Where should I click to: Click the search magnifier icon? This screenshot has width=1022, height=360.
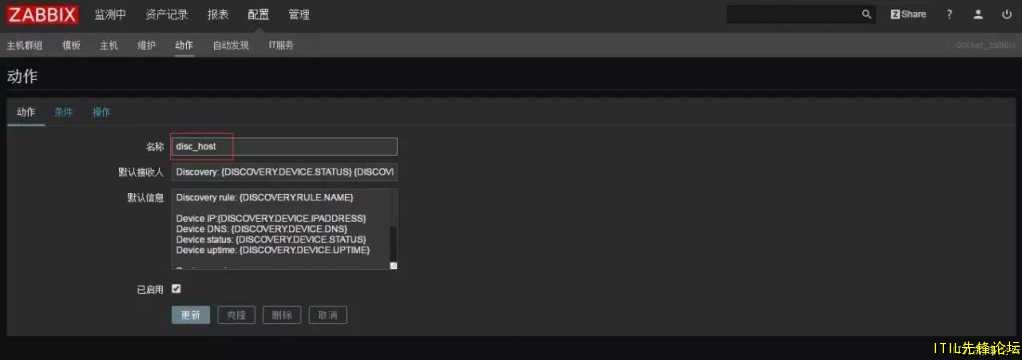pyautogui.click(x=866, y=14)
